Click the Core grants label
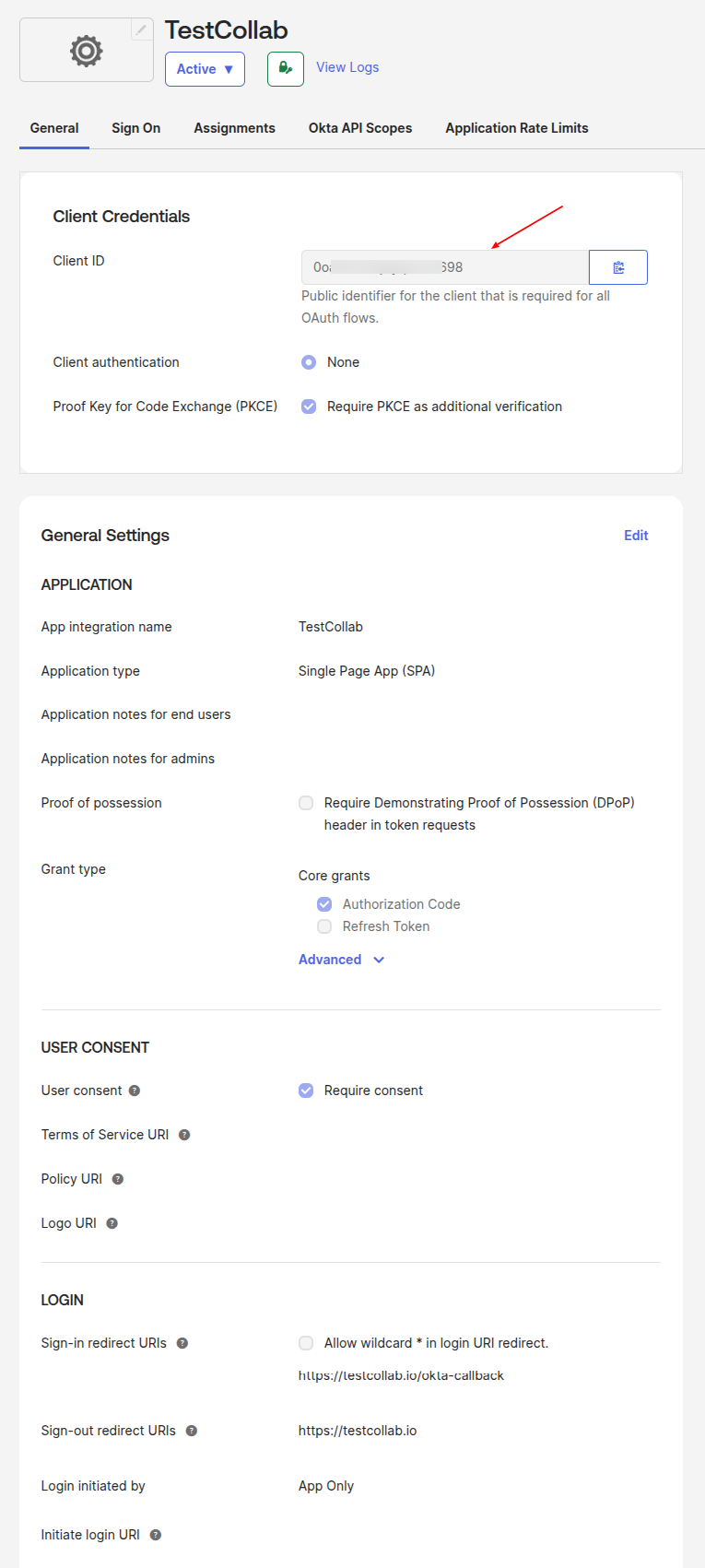705x1568 pixels. point(335,876)
